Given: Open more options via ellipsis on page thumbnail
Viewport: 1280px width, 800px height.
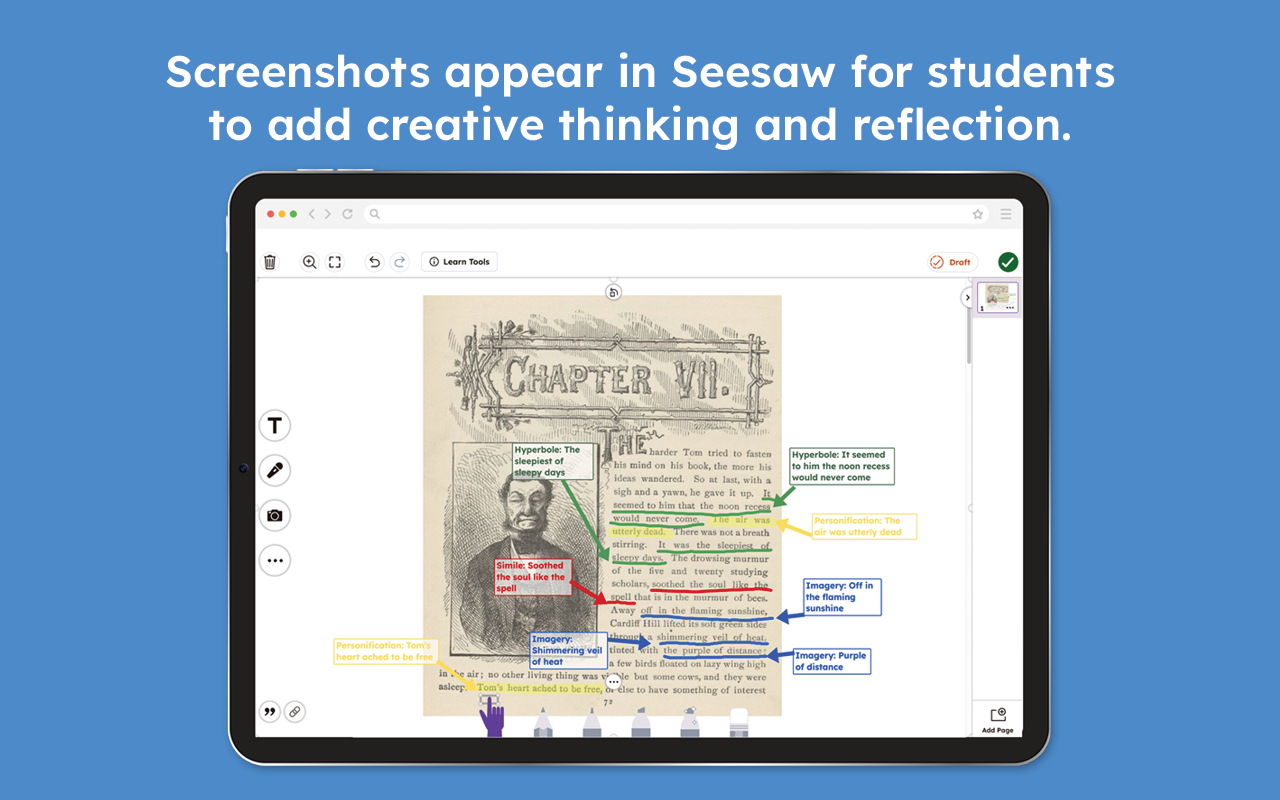Looking at the screenshot, I should pyautogui.click(x=1010, y=308).
